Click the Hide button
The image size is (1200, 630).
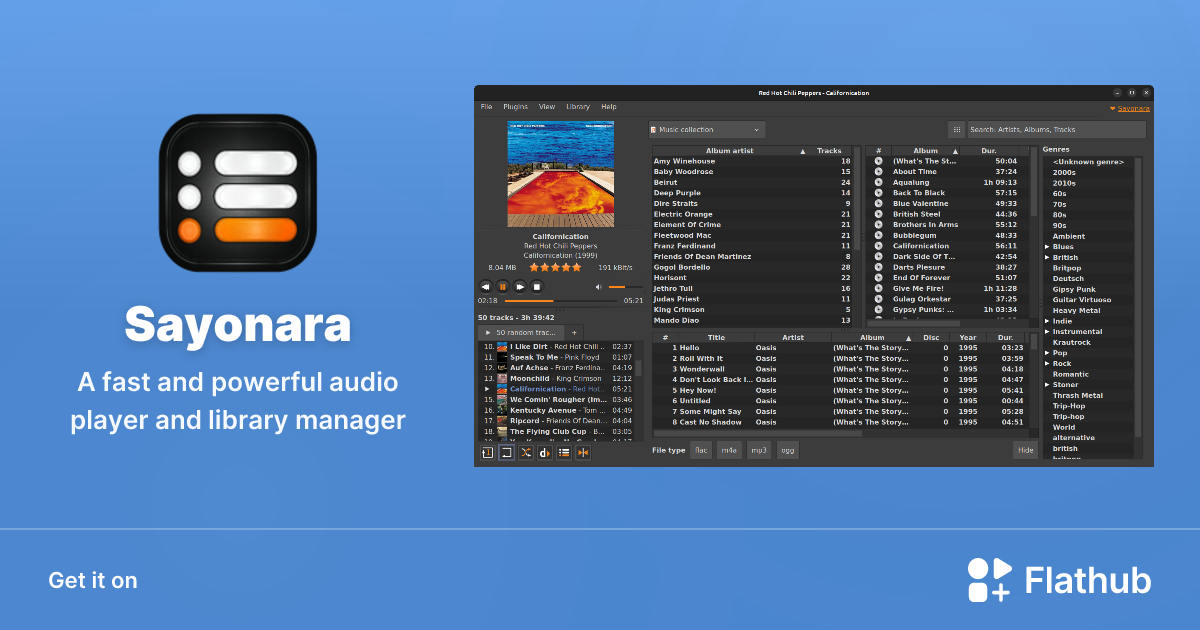click(x=1025, y=450)
